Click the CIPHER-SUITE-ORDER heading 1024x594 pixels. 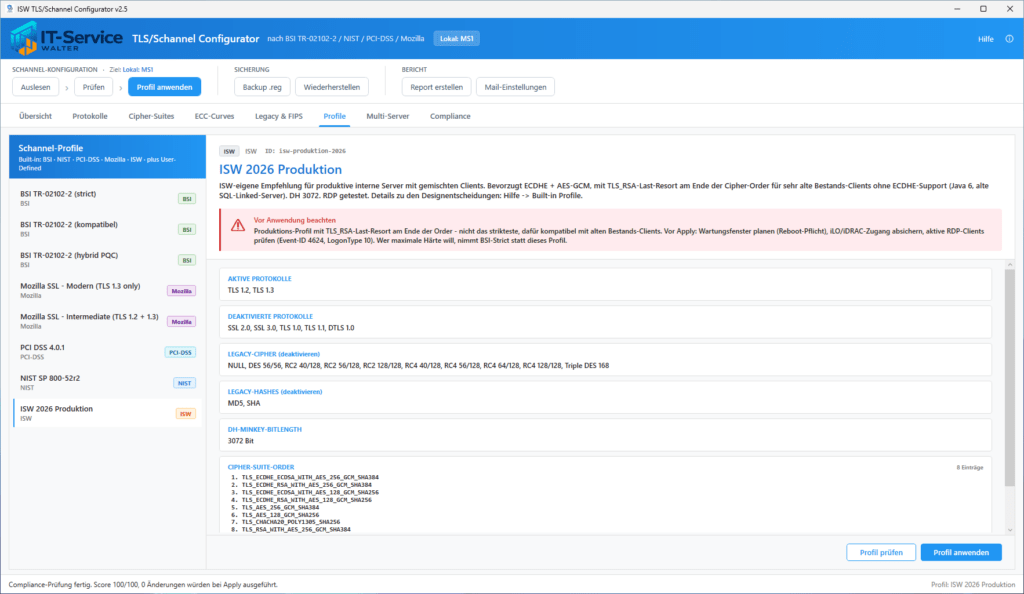pos(261,467)
